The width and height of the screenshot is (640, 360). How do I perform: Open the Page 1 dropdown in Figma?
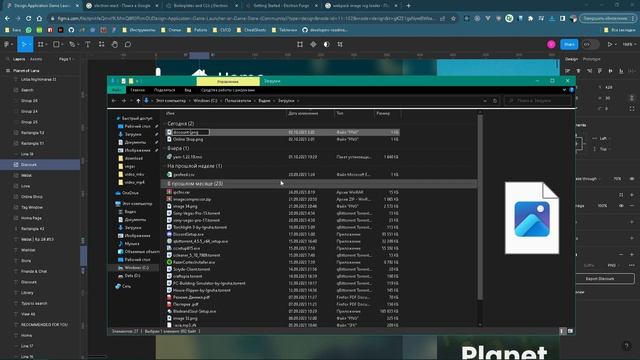click(x=66, y=59)
